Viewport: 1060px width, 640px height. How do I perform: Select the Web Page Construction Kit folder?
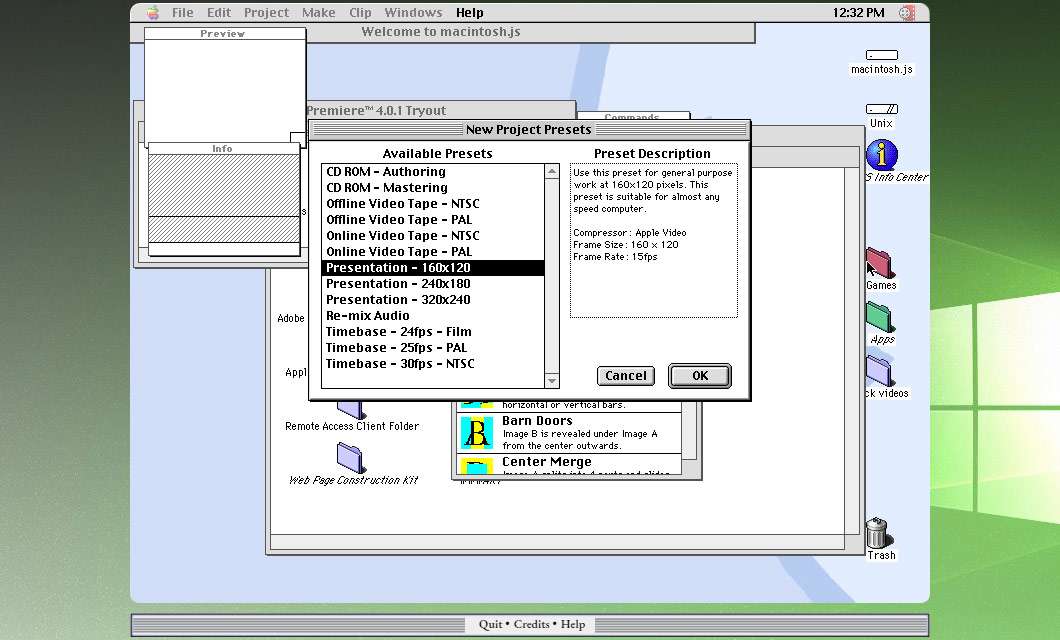(351, 458)
